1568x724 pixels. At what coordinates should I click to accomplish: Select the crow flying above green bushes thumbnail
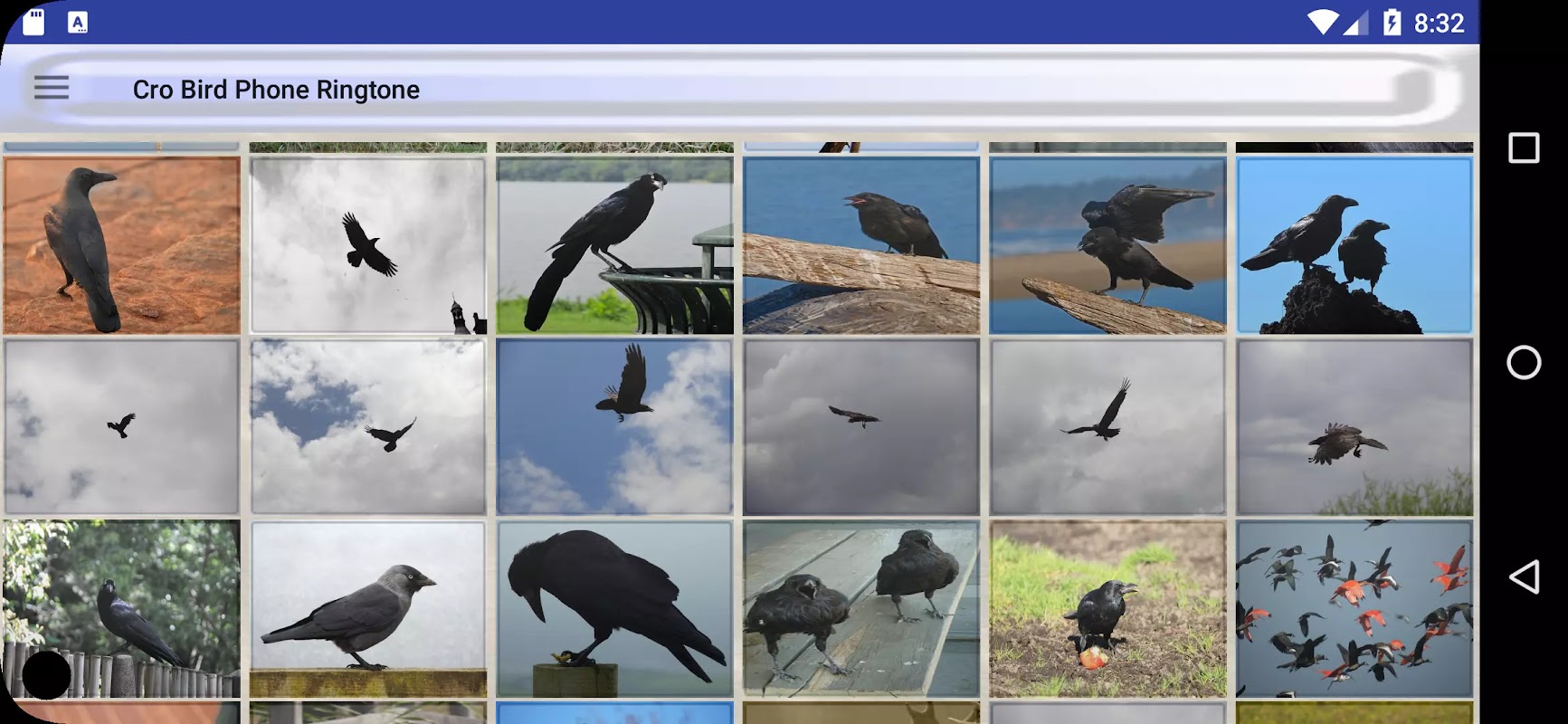tap(1354, 427)
